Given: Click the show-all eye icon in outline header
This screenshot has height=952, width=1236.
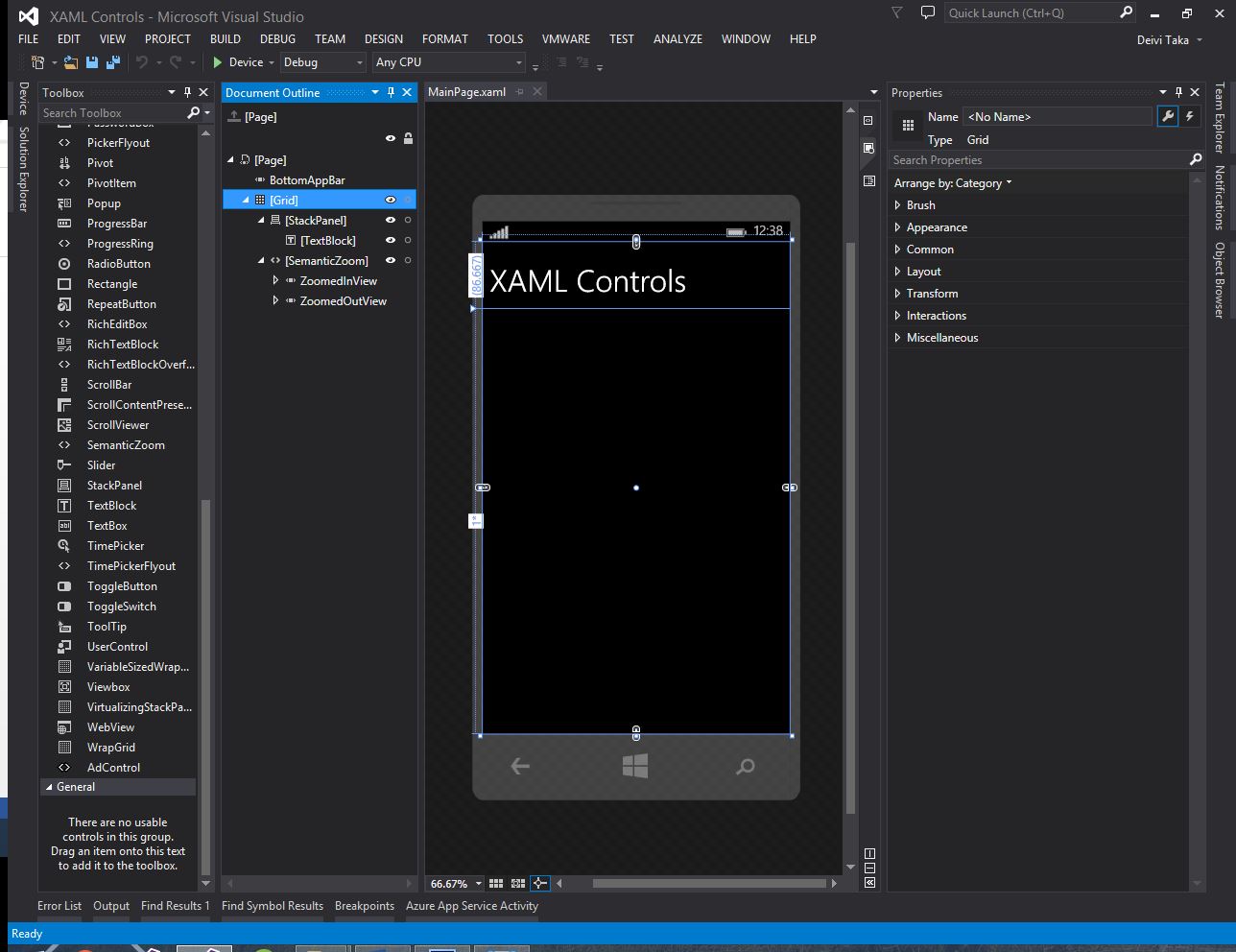Looking at the screenshot, I should point(391,138).
